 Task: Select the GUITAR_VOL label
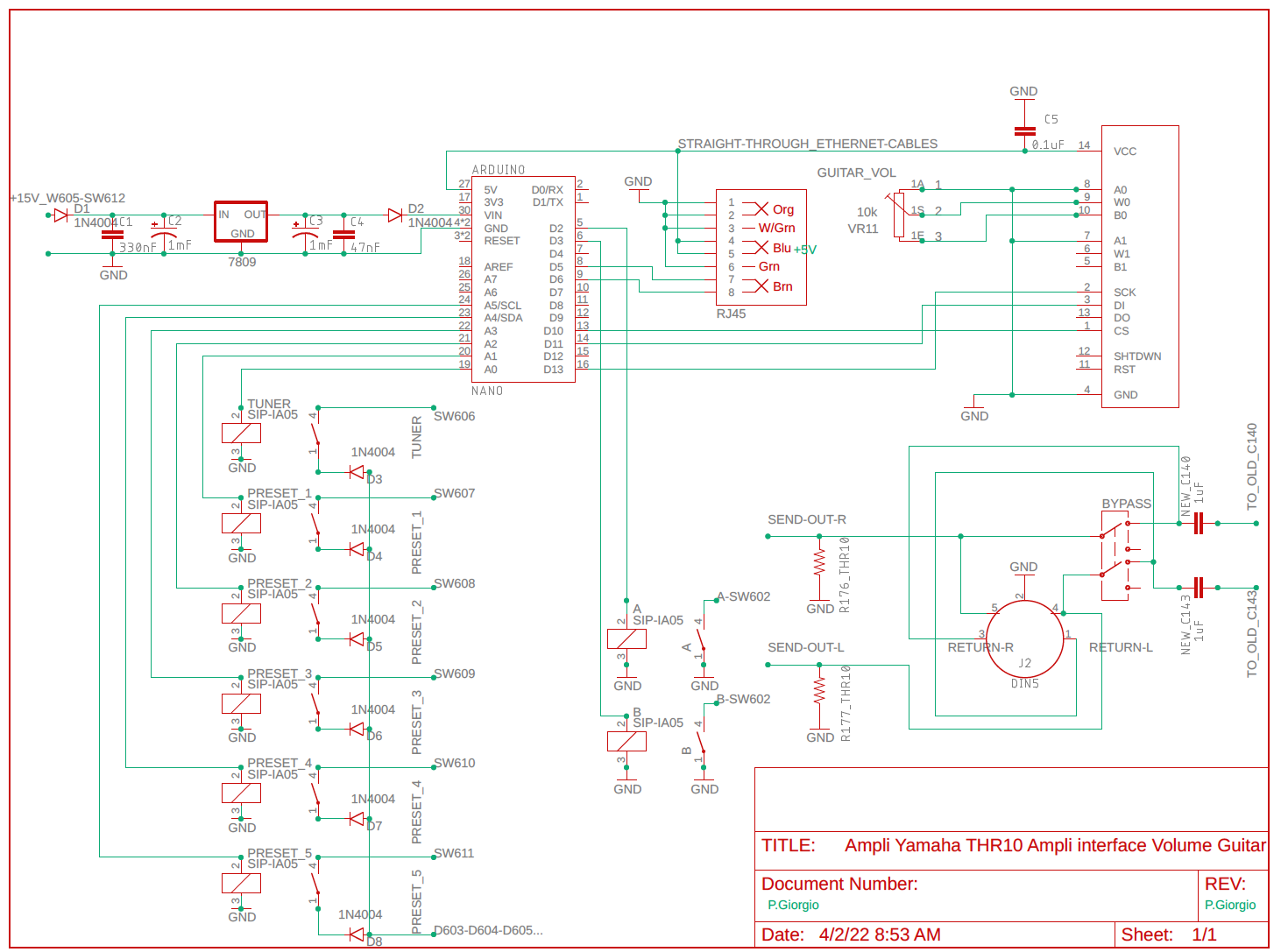pos(856,173)
